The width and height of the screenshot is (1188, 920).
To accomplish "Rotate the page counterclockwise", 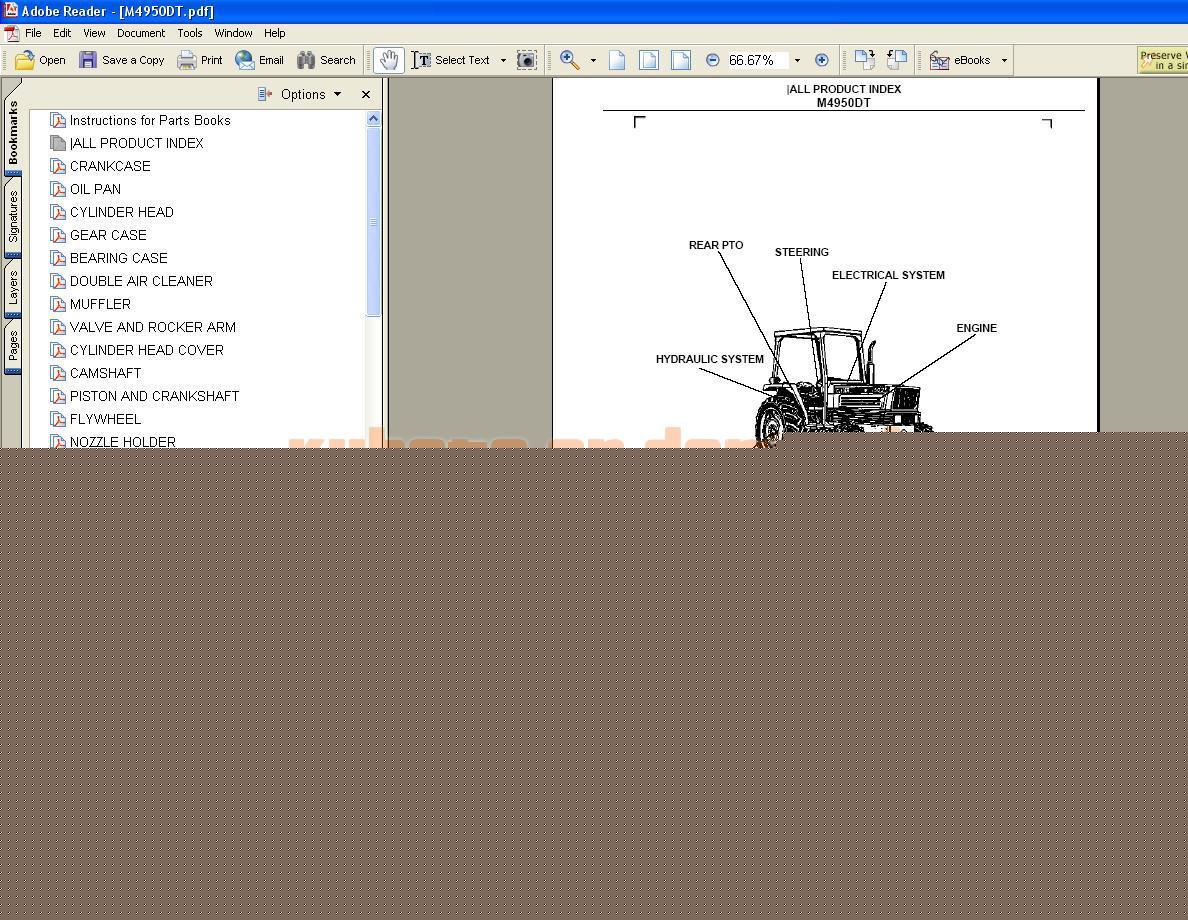I will (897, 60).
